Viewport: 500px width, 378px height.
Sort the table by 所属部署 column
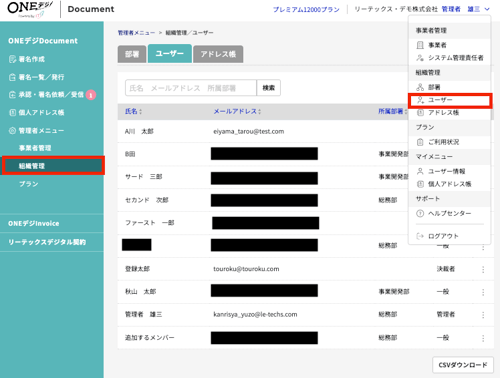392,111
